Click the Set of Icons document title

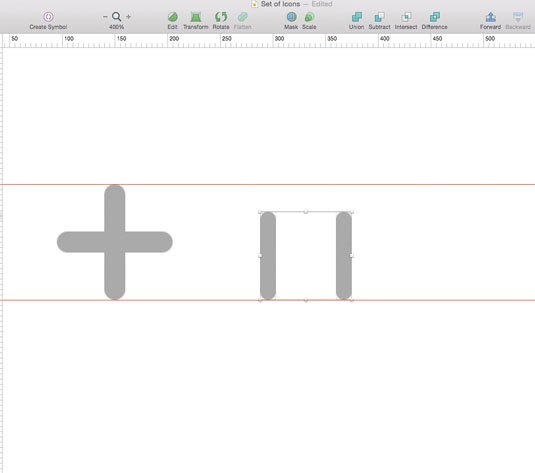point(280,4)
